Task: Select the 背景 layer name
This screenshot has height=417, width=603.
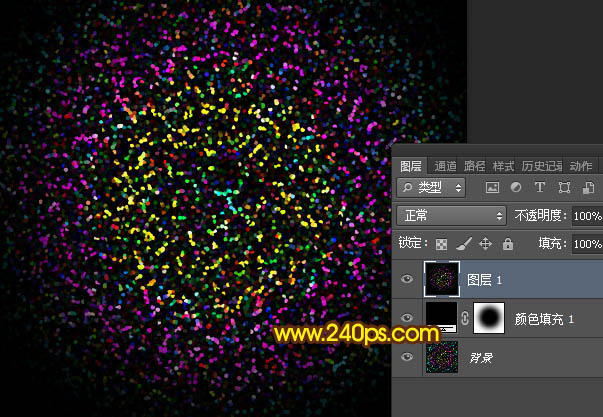Action: (481, 358)
